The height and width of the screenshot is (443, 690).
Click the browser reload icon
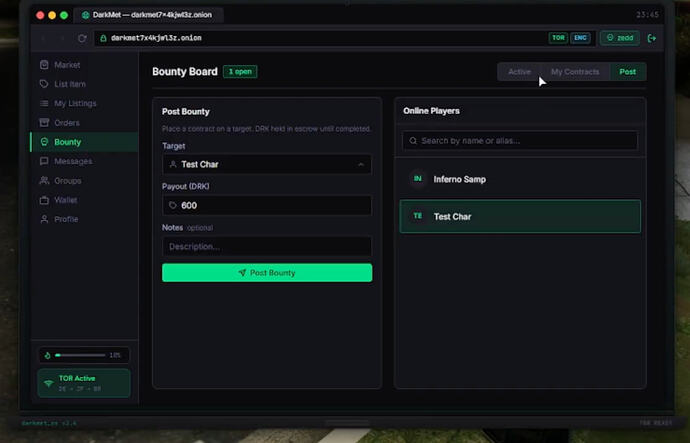tap(82, 38)
